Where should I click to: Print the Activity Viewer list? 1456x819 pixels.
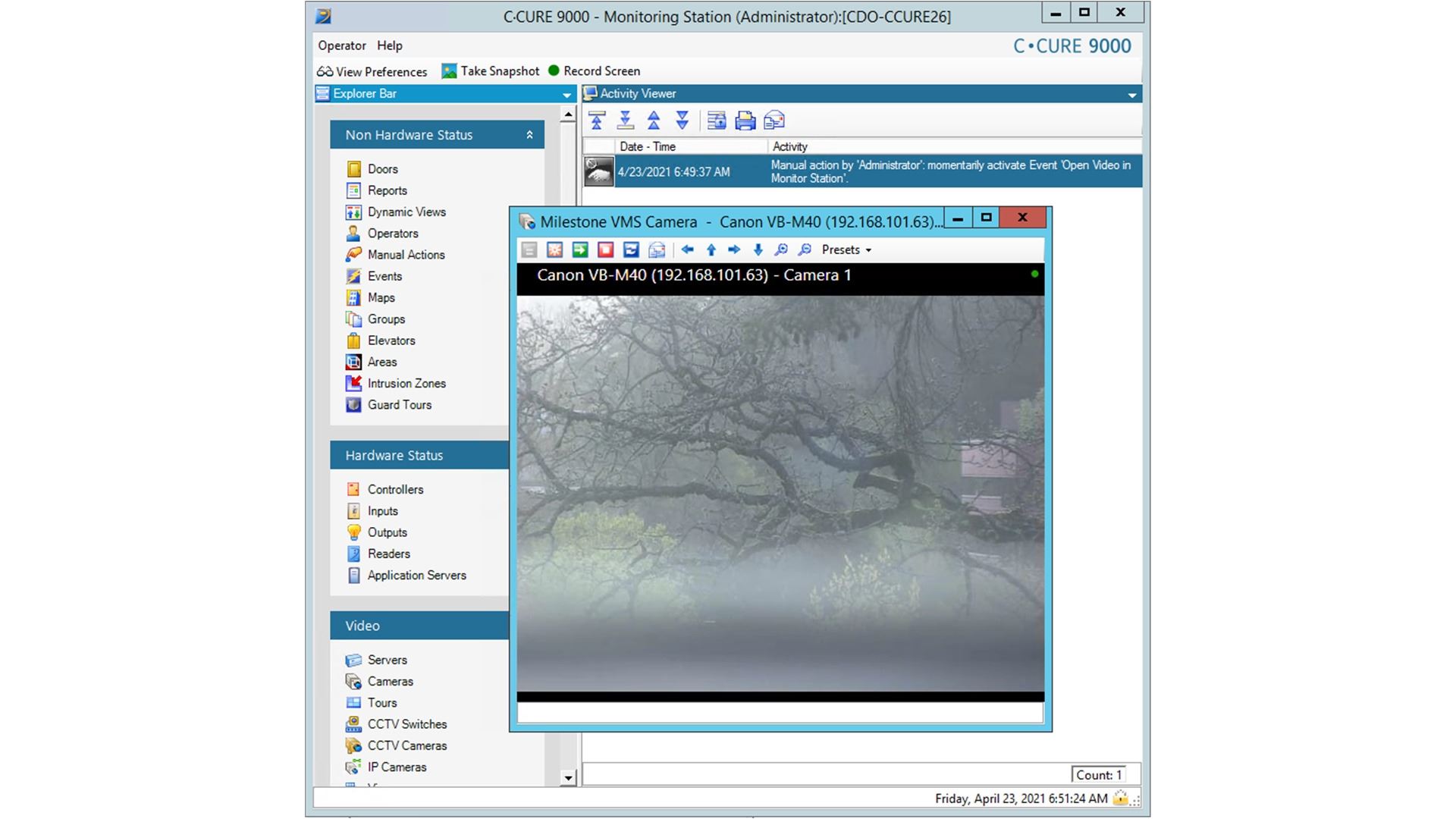pyautogui.click(x=745, y=121)
